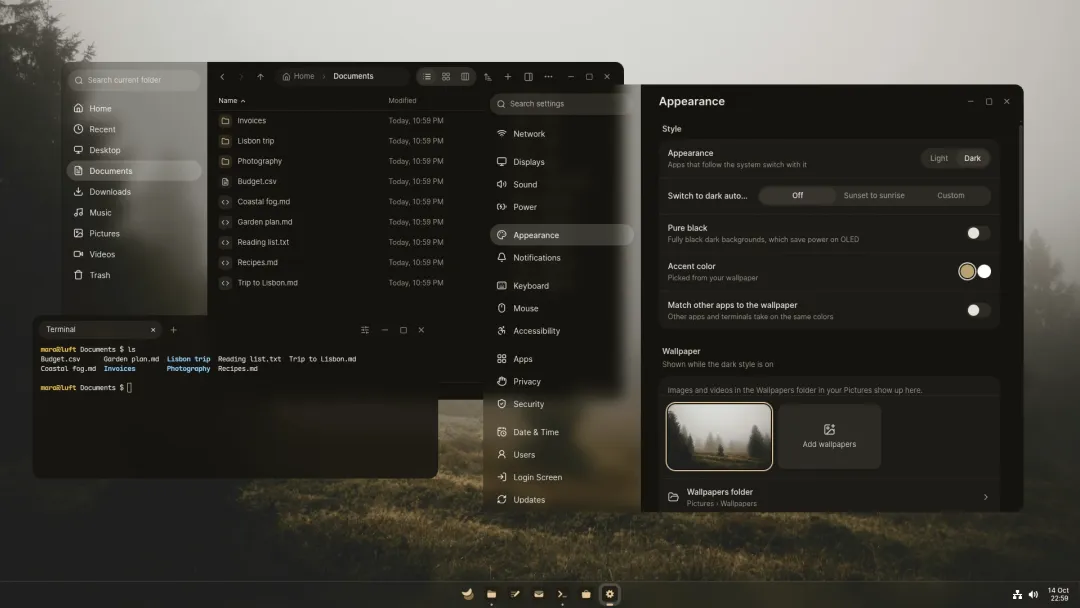Open Accessibility settings
Viewport: 1080px width, 608px height.
[x=561, y=331]
